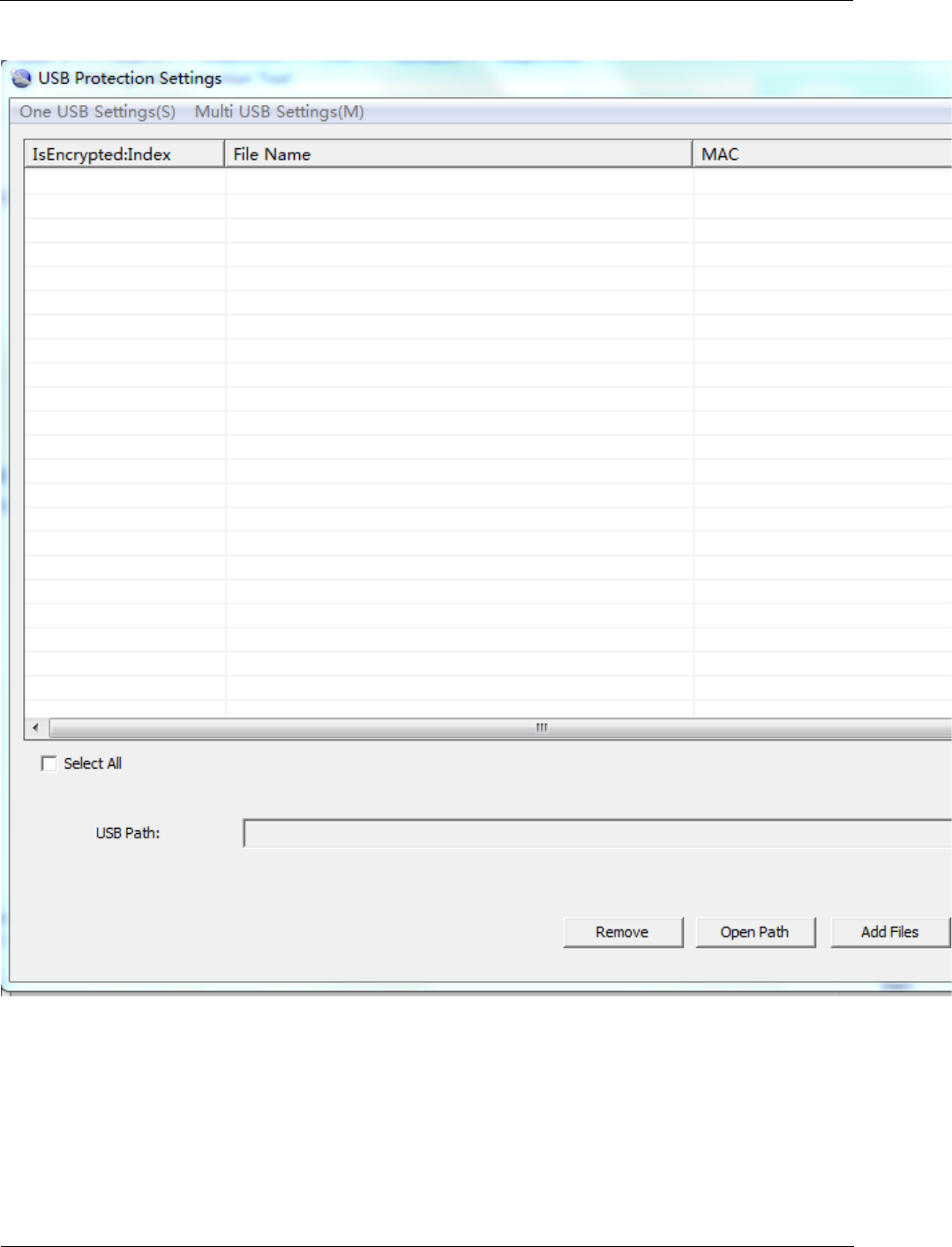Tick the Select All checkbox
This screenshot has height=1247, width=952.
[49, 763]
